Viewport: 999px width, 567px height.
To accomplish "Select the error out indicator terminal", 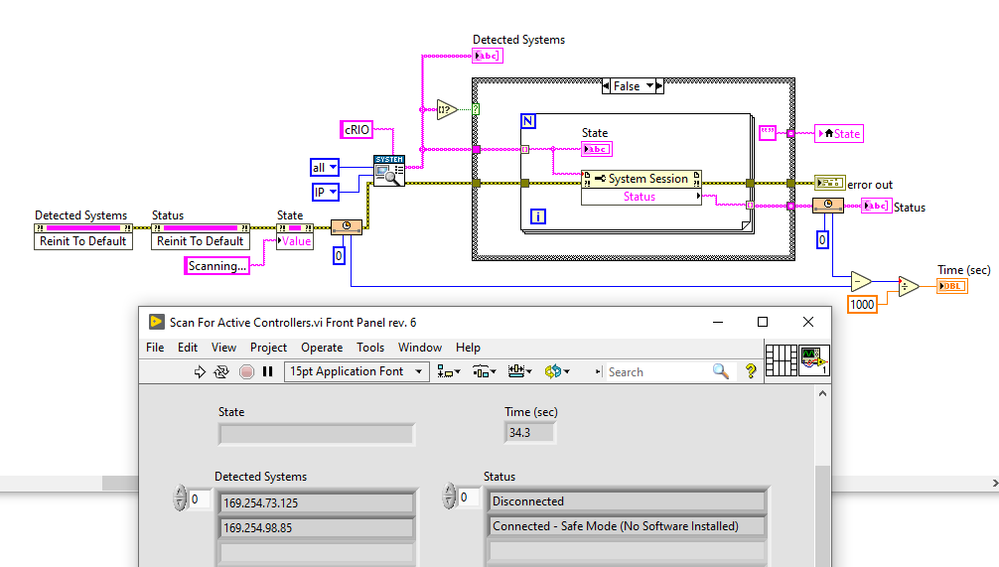I will click(830, 183).
